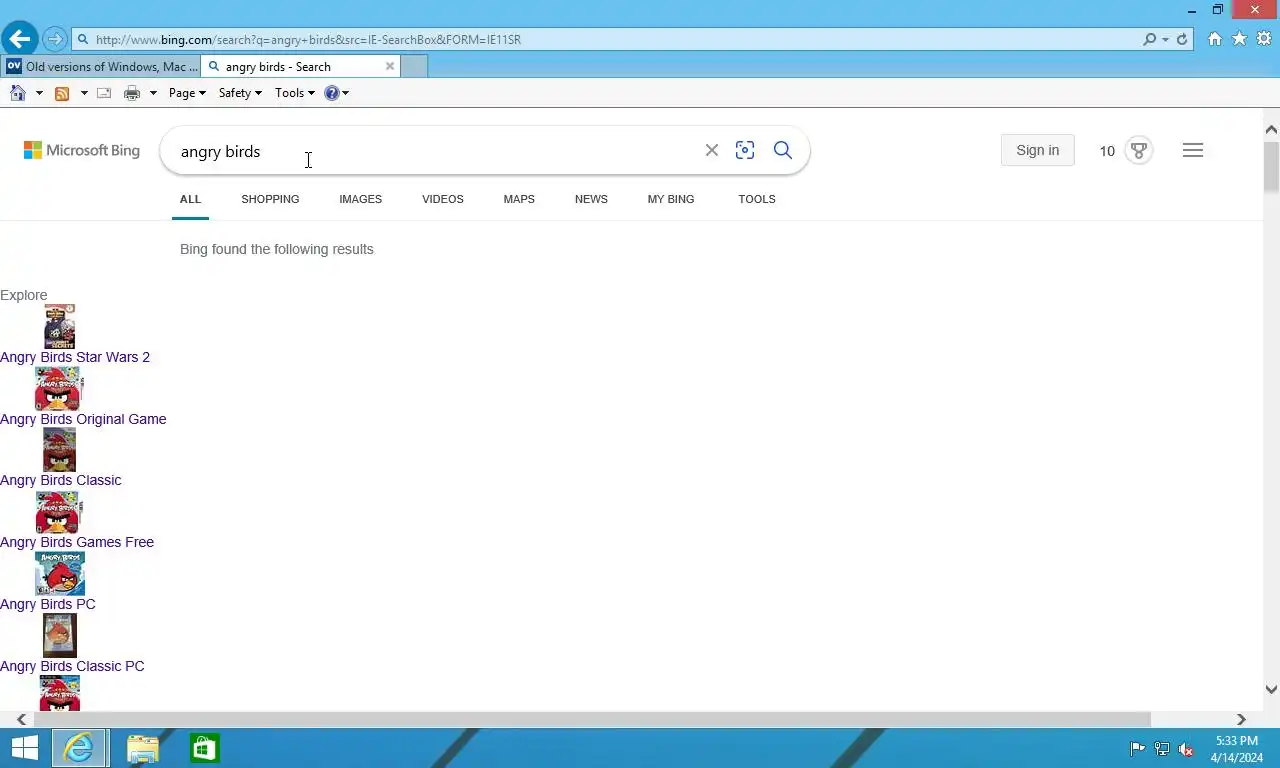Expand the feeds dropdown arrow
This screenshot has height=768, width=1280.
(84, 93)
